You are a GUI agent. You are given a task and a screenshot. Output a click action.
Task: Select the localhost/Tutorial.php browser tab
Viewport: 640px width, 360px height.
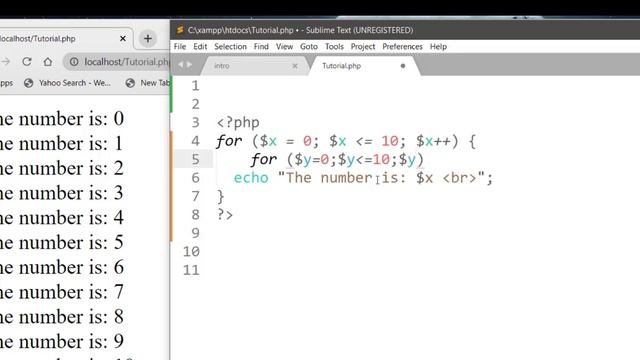click(x=65, y=39)
